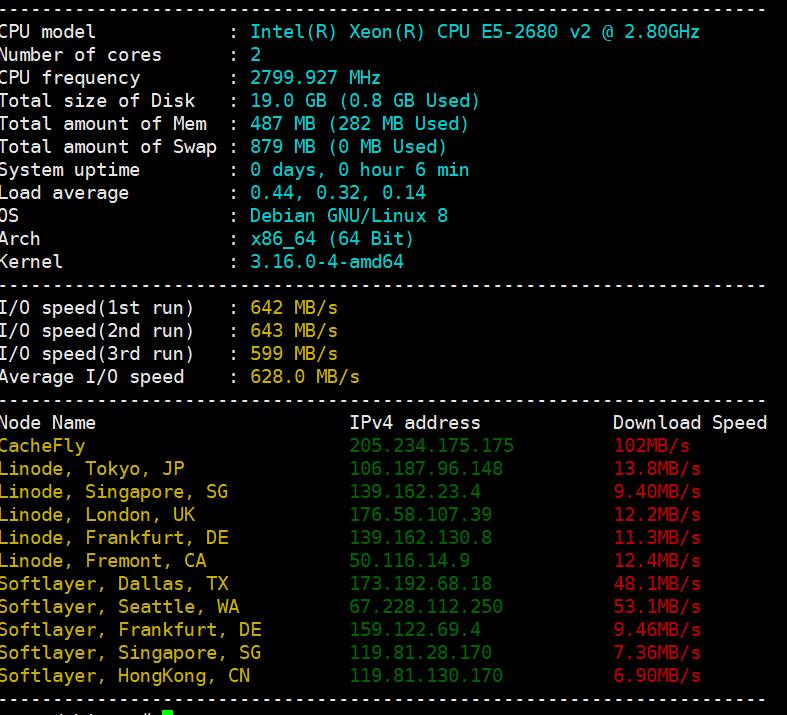
Task: Click the CacheFly 102MB/s download speed
Action: [x=651, y=446]
